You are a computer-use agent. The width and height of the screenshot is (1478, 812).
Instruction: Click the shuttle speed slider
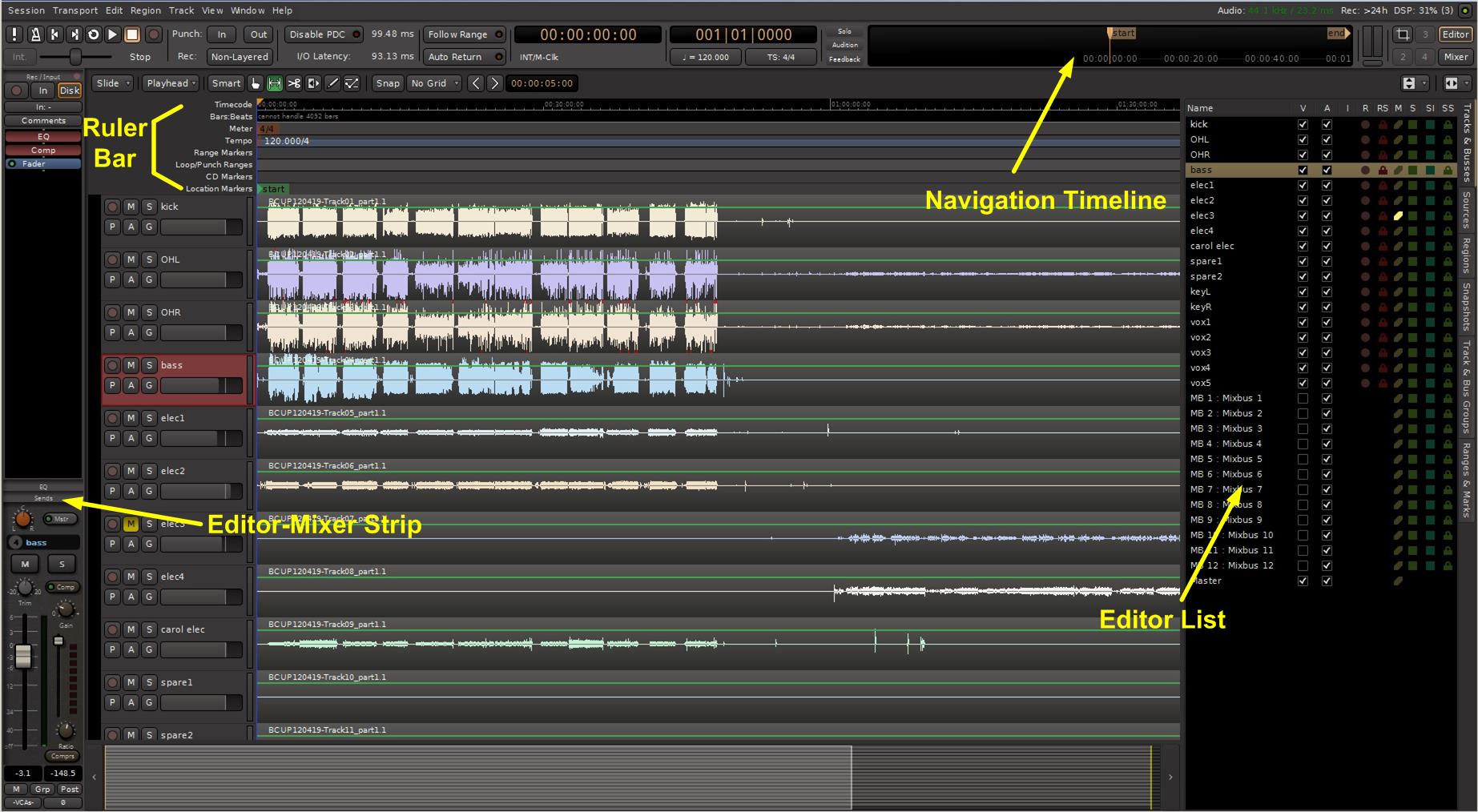point(75,57)
